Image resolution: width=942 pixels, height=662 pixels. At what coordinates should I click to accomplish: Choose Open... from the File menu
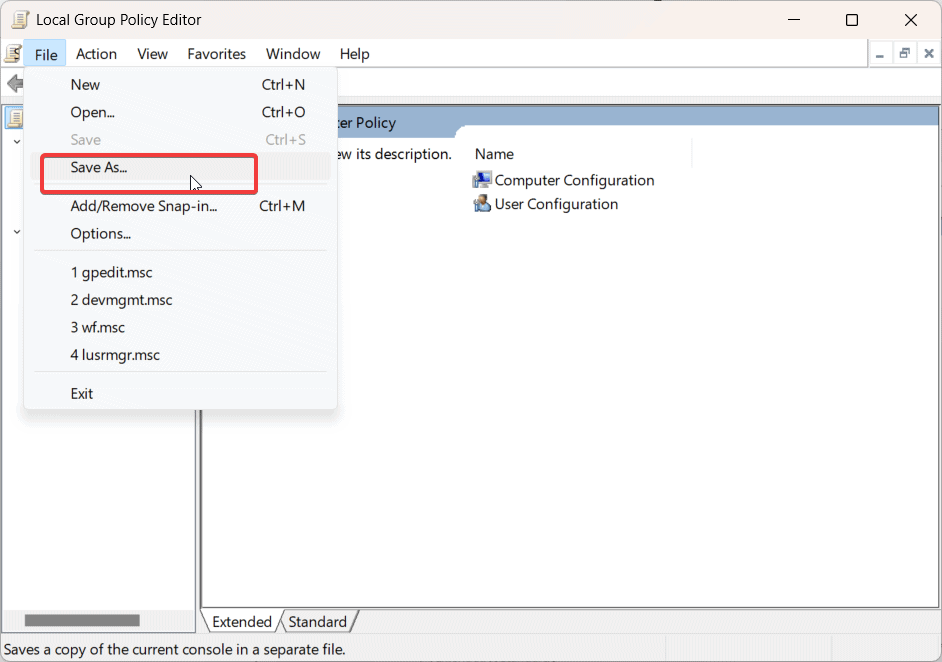coord(180,112)
